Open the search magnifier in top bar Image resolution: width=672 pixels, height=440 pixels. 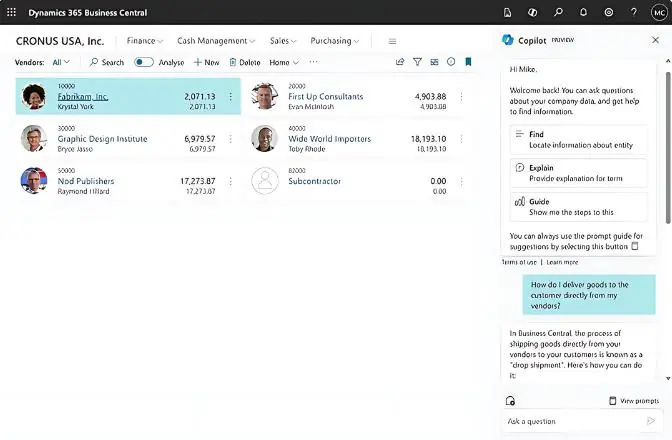coord(558,12)
